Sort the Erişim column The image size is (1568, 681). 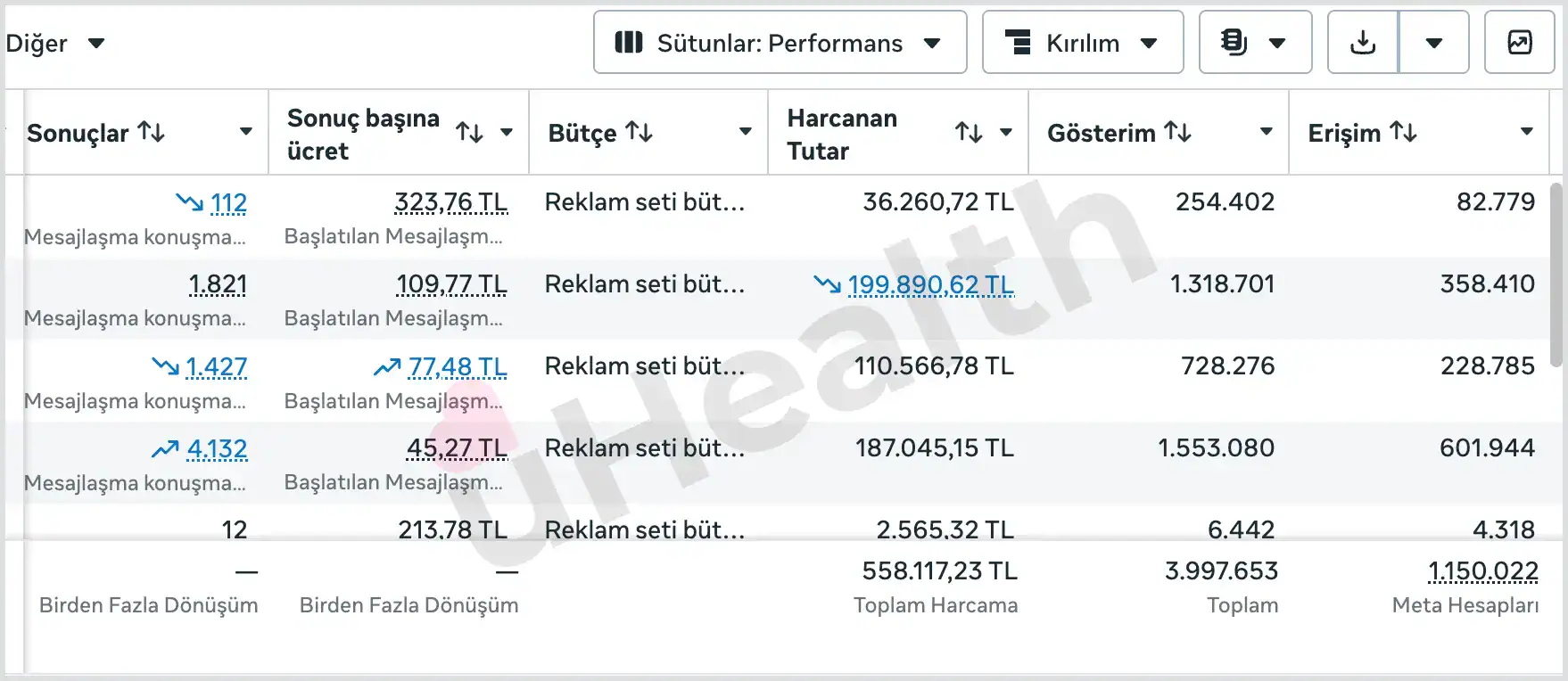(x=1404, y=132)
